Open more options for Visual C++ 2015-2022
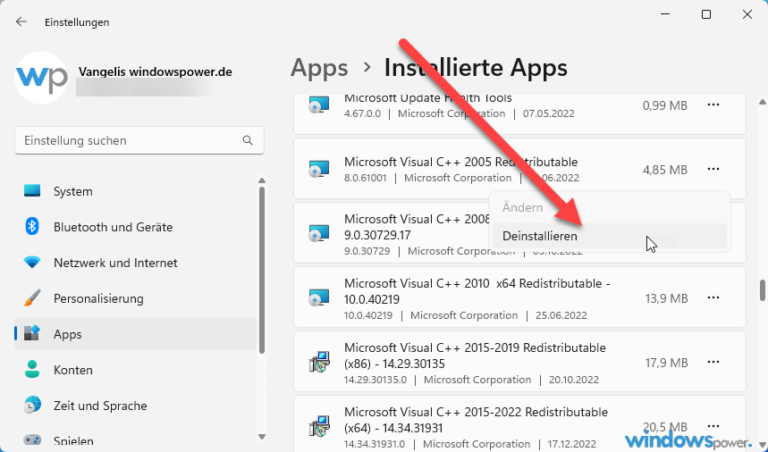 tap(713, 426)
